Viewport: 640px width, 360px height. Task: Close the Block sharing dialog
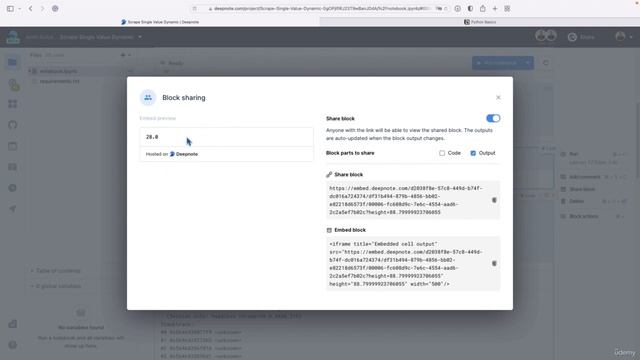(x=498, y=97)
